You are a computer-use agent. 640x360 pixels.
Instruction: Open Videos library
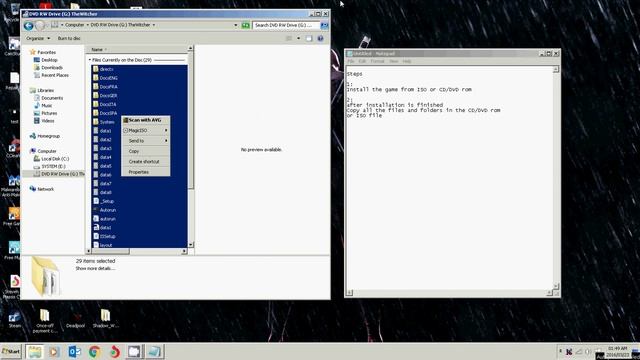point(44,121)
